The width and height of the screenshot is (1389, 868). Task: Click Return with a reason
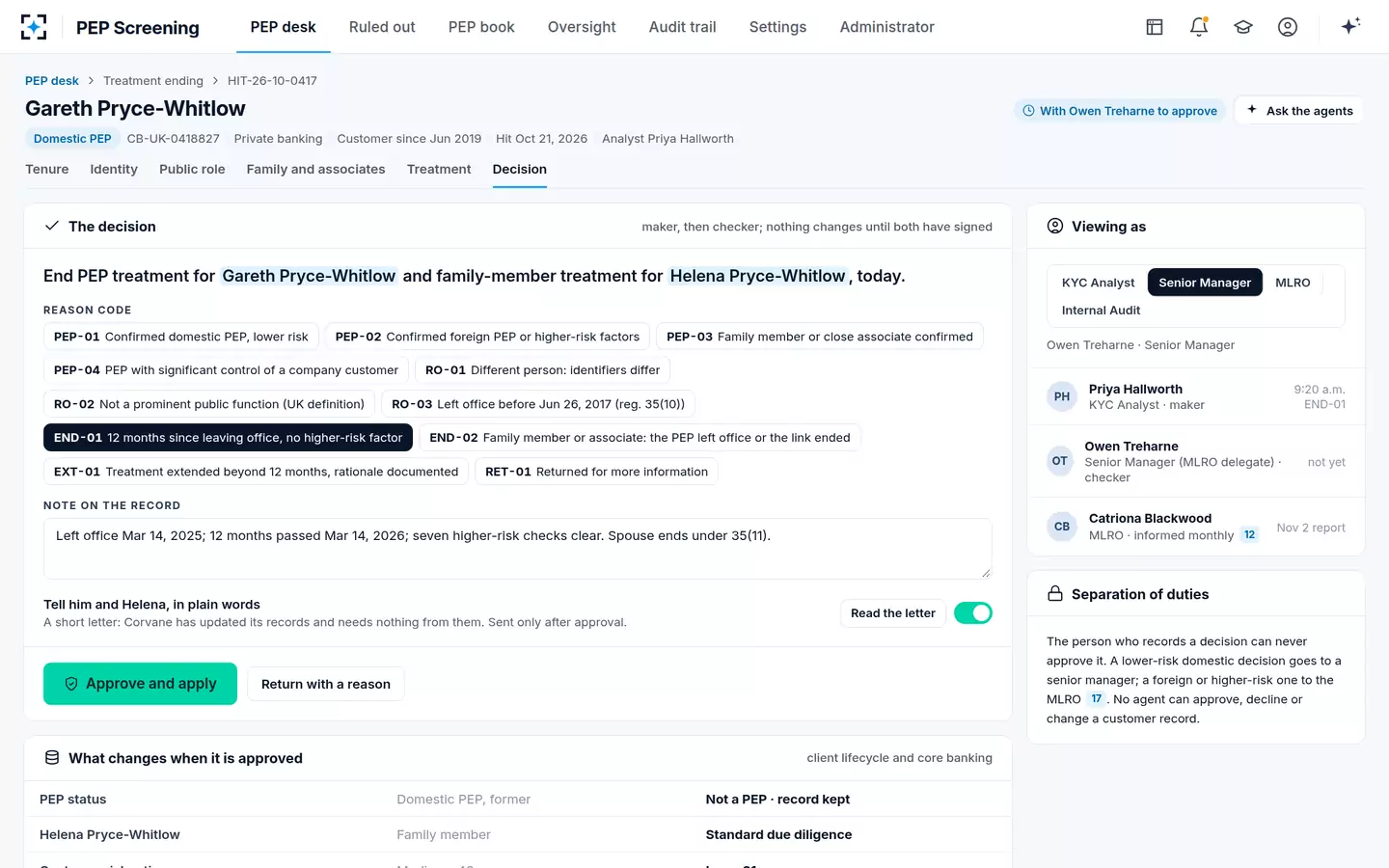[326, 684]
